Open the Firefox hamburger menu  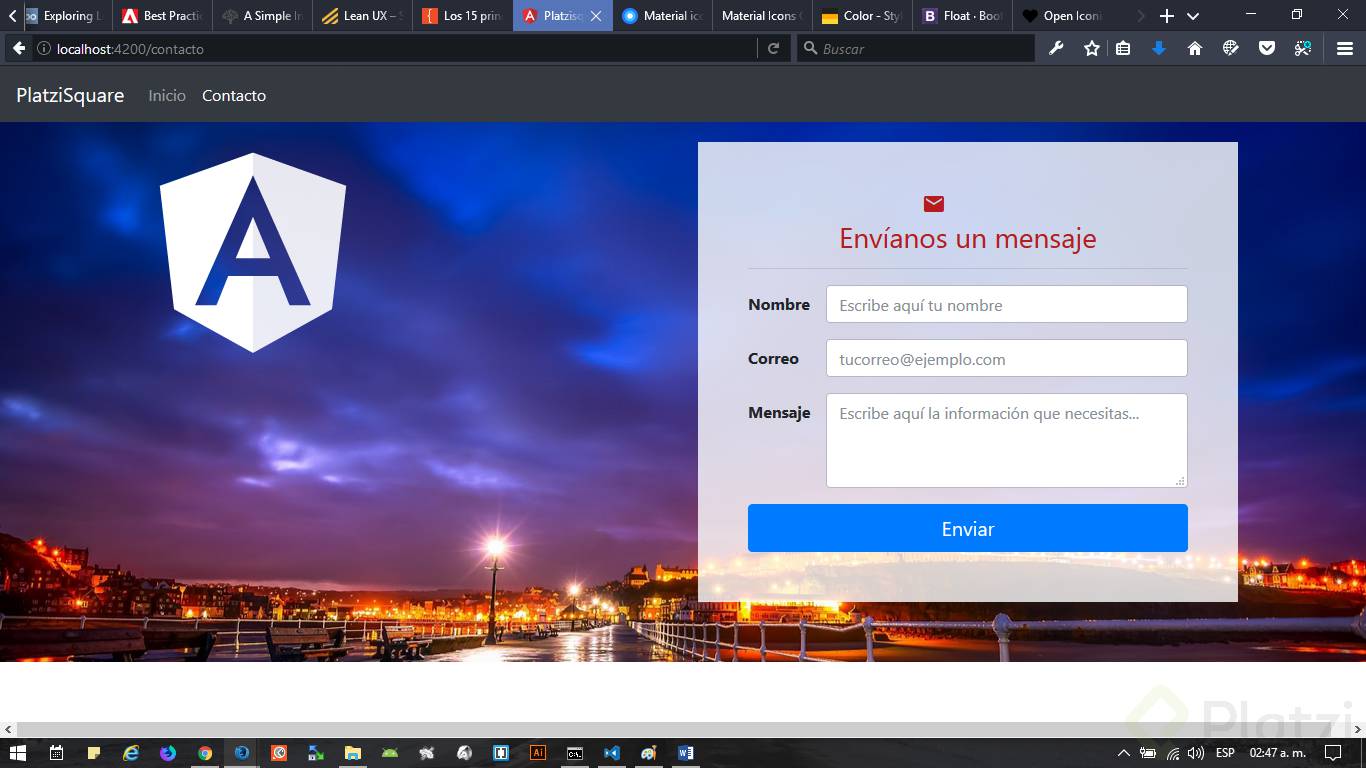pyautogui.click(x=1343, y=47)
